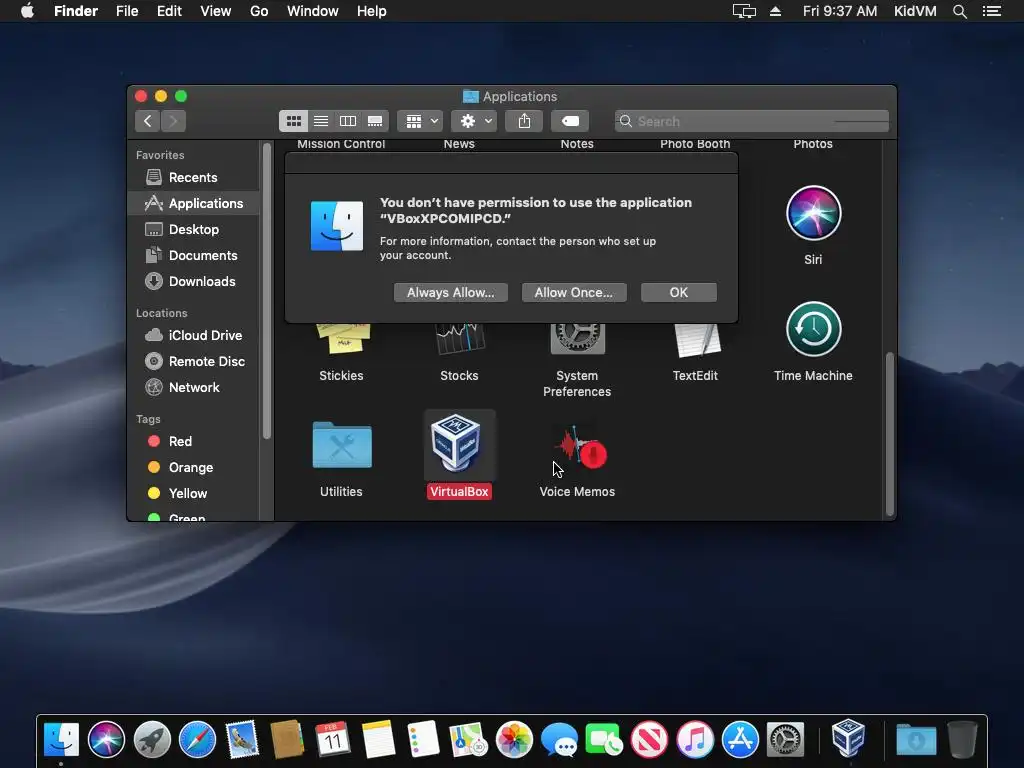Click the Edit Tags toolbar button
This screenshot has width=1024, height=768.
(570, 121)
